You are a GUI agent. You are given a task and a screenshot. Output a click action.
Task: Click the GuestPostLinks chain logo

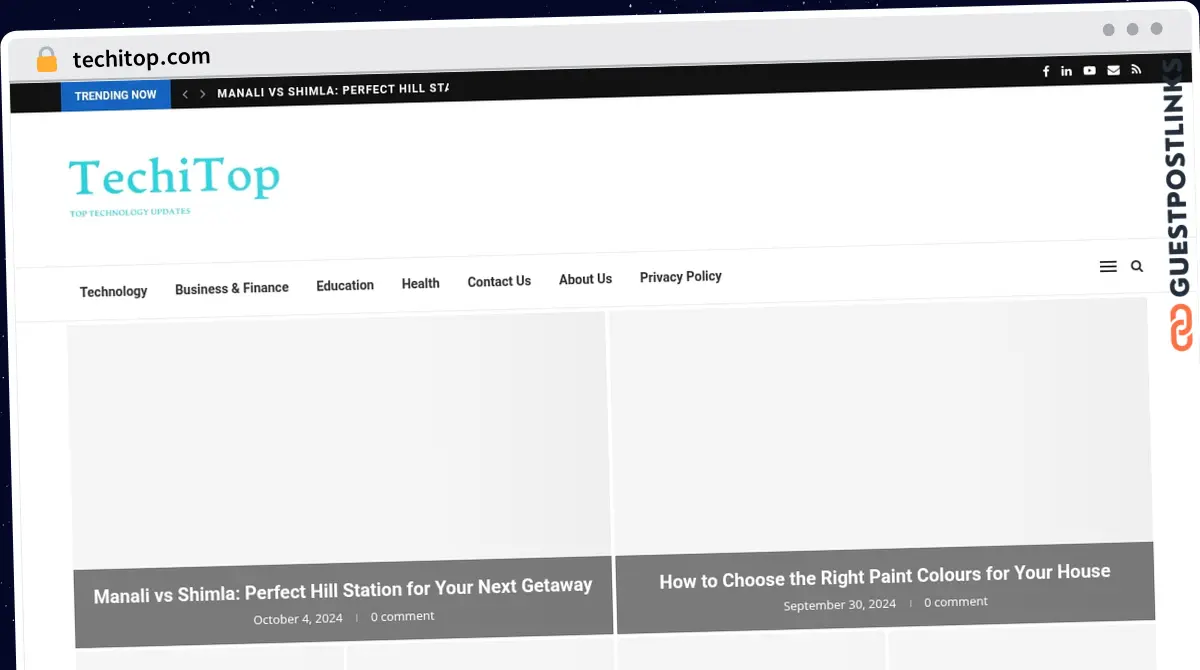click(1181, 328)
